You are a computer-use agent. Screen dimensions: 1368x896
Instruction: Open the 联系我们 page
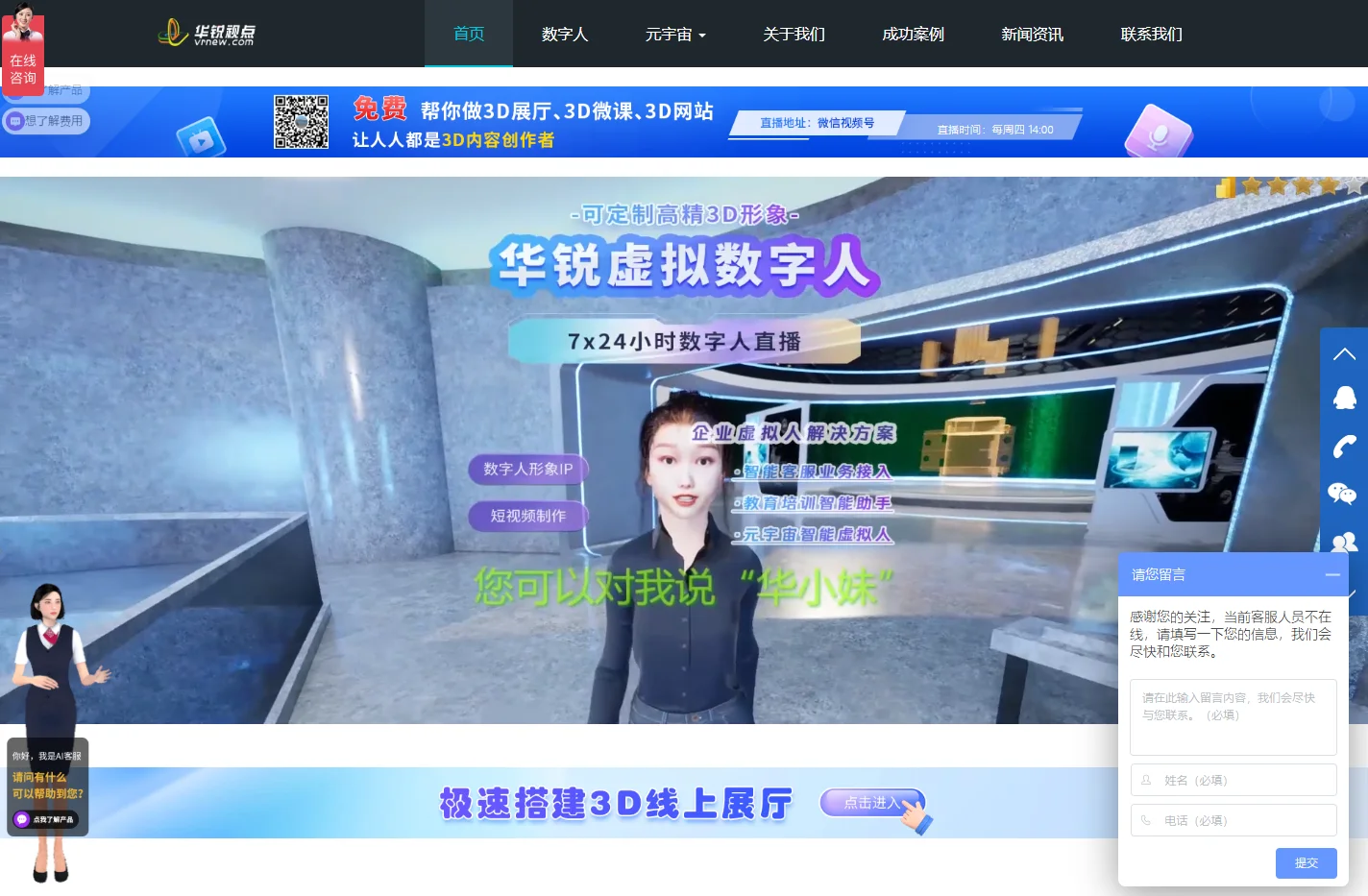click(1152, 35)
